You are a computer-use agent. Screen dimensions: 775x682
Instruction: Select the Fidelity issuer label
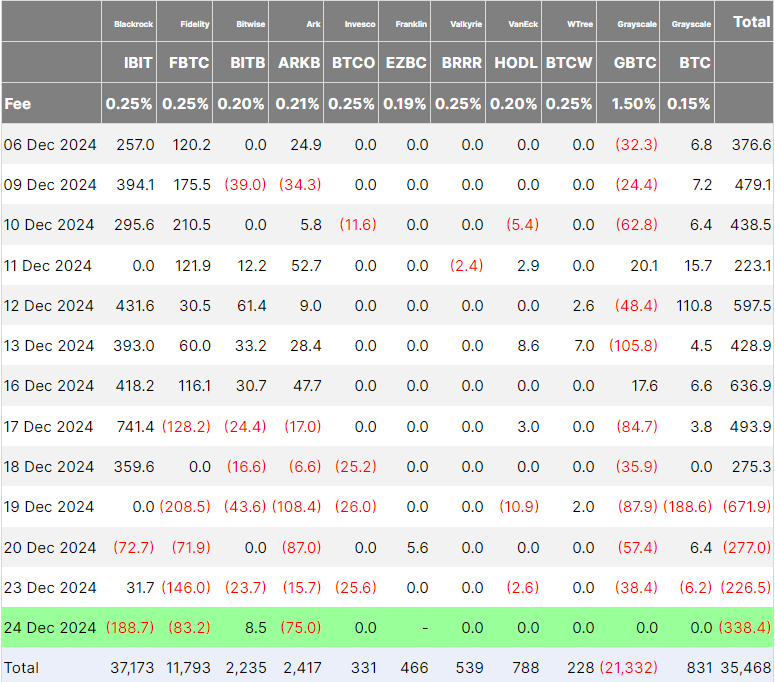click(195, 24)
